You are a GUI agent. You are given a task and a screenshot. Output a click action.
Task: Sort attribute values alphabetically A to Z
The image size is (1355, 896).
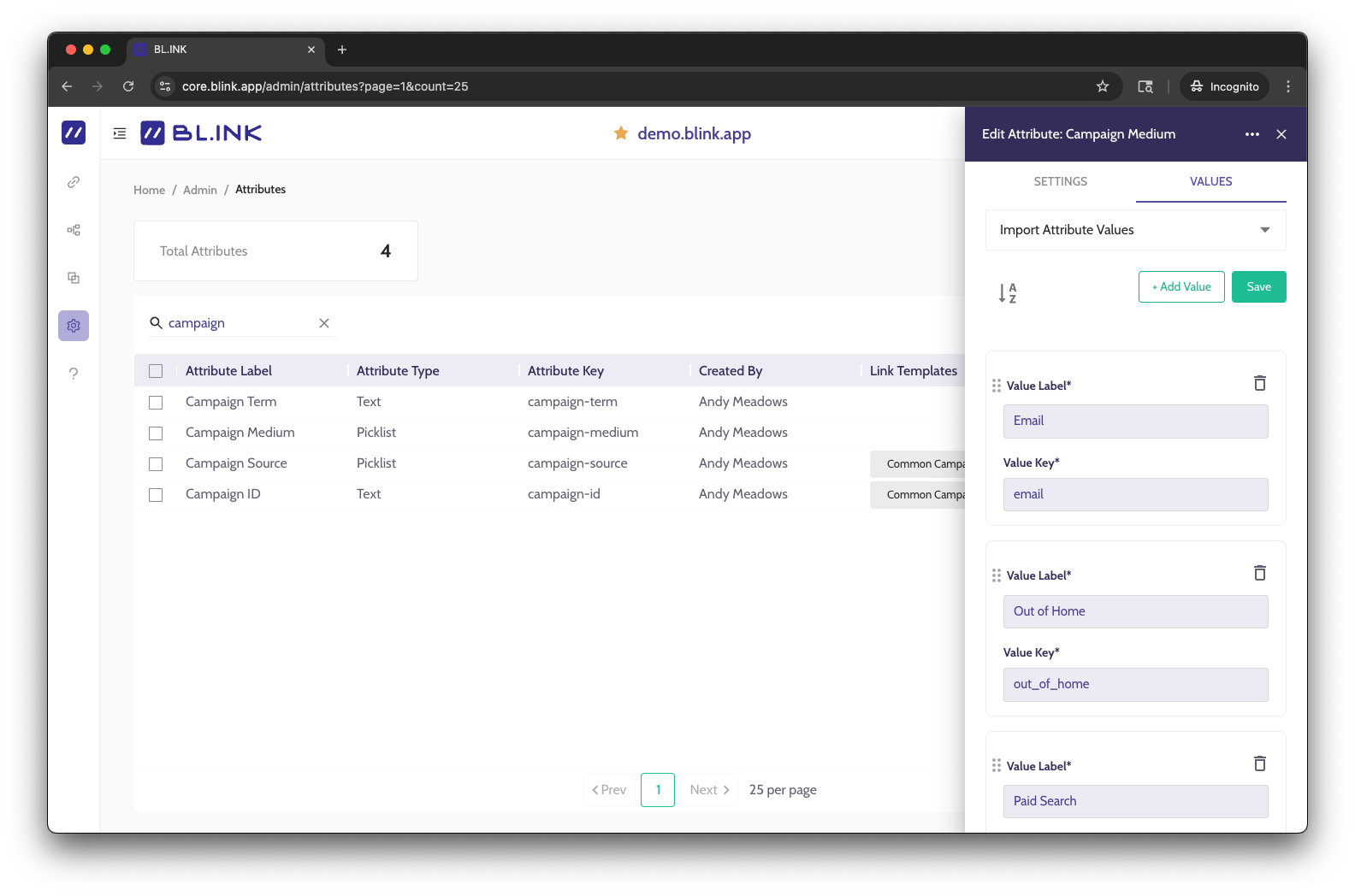[1008, 293]
